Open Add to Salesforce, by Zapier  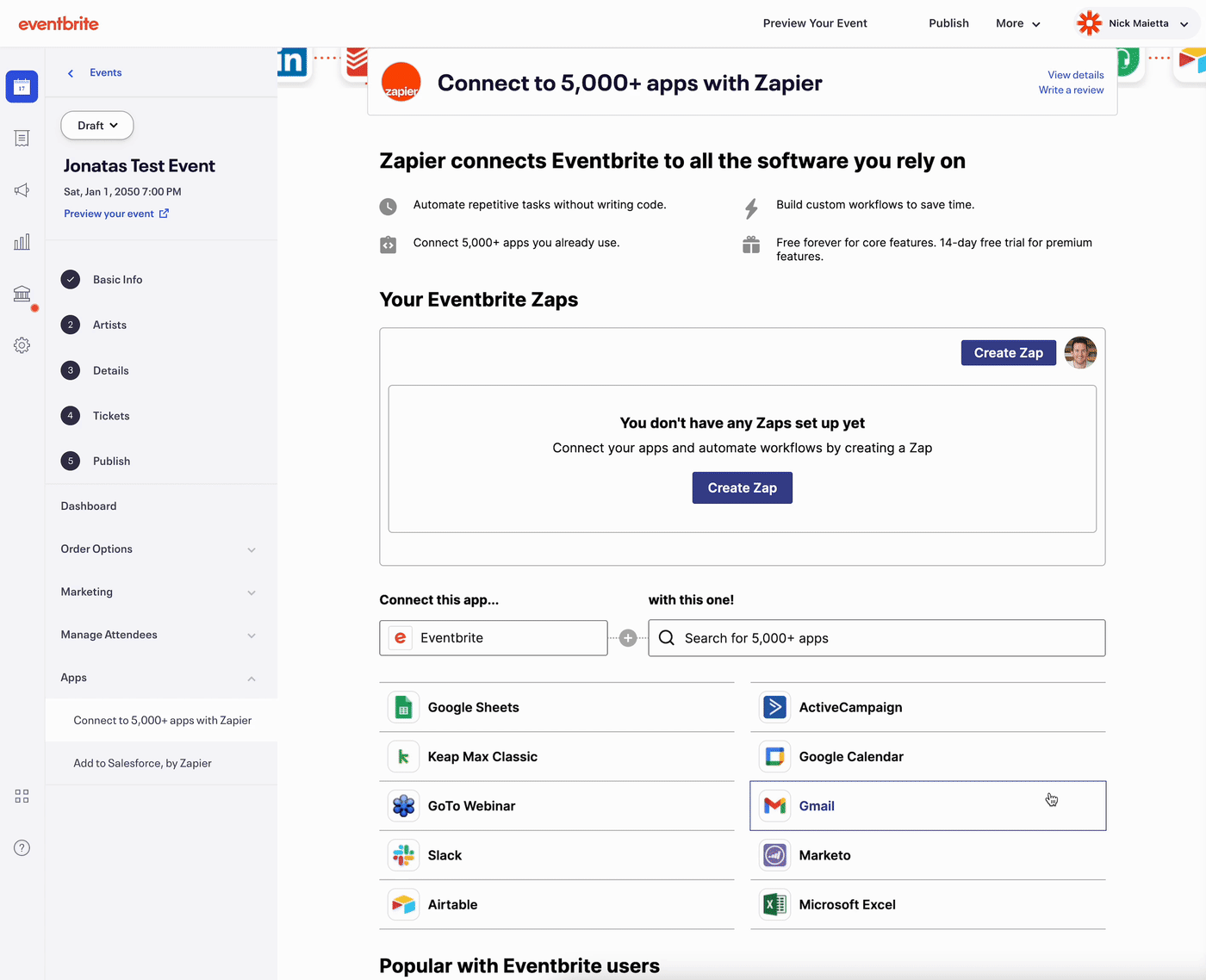coord(142,764)
